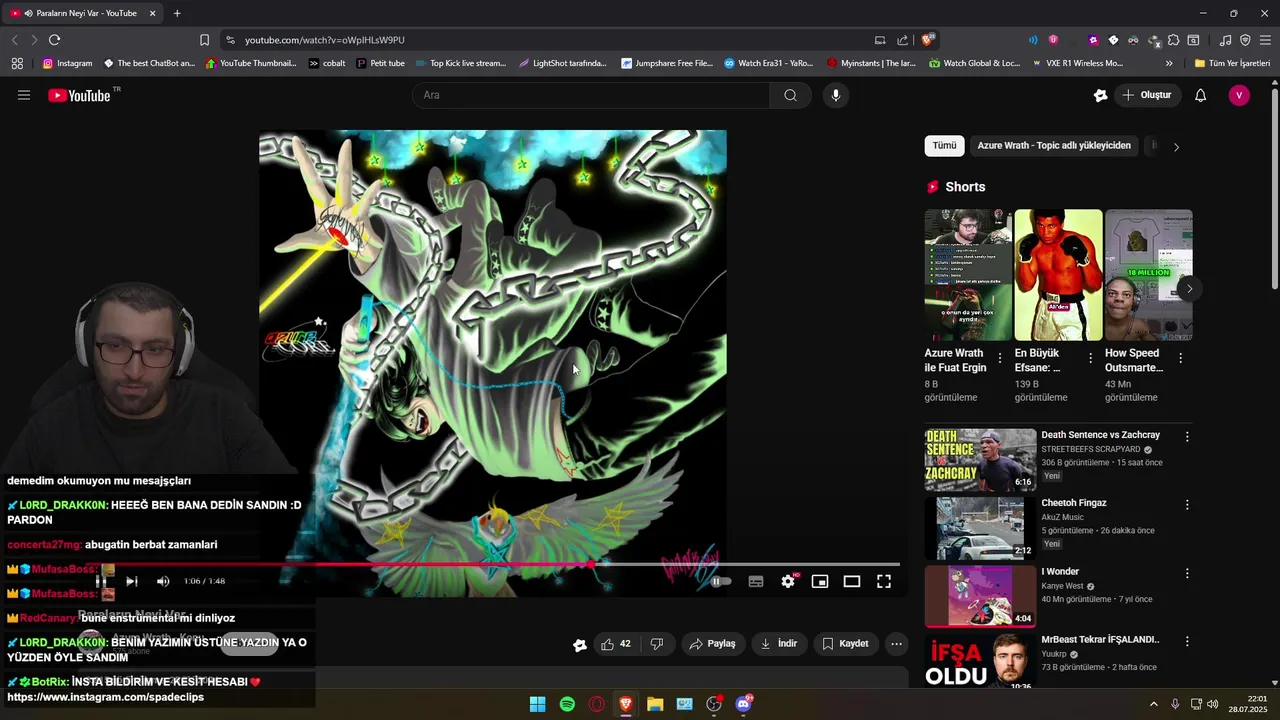Open options for Cheetoh Fingaz video

point(1187,505)
